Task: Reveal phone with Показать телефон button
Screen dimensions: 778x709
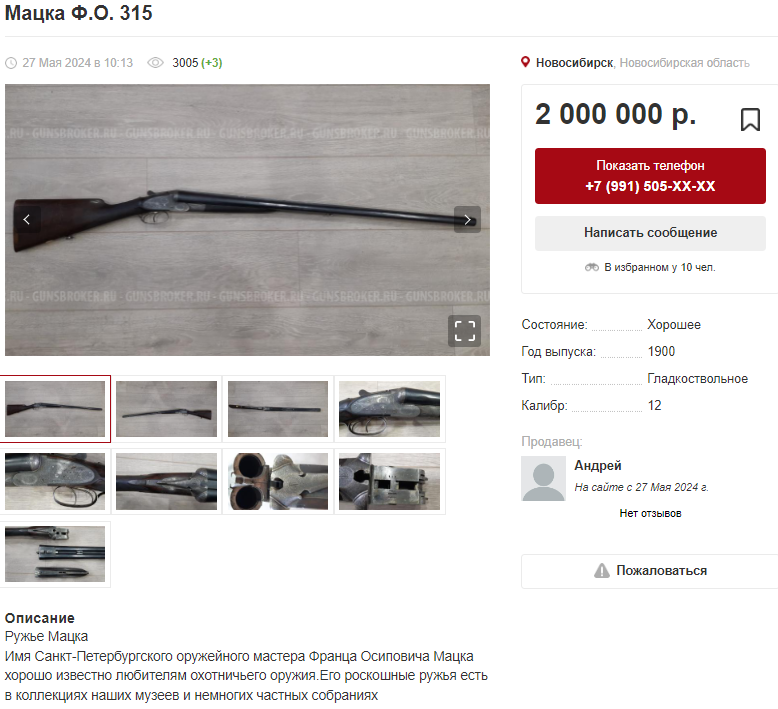Action: tap(650, 176)
